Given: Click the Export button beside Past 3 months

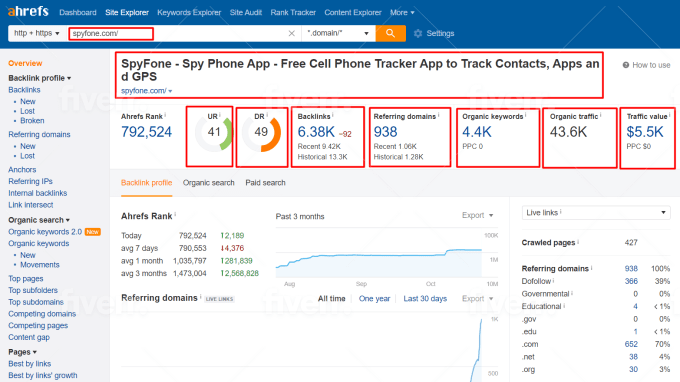Looking at the screenshot, I should [477, 215].
